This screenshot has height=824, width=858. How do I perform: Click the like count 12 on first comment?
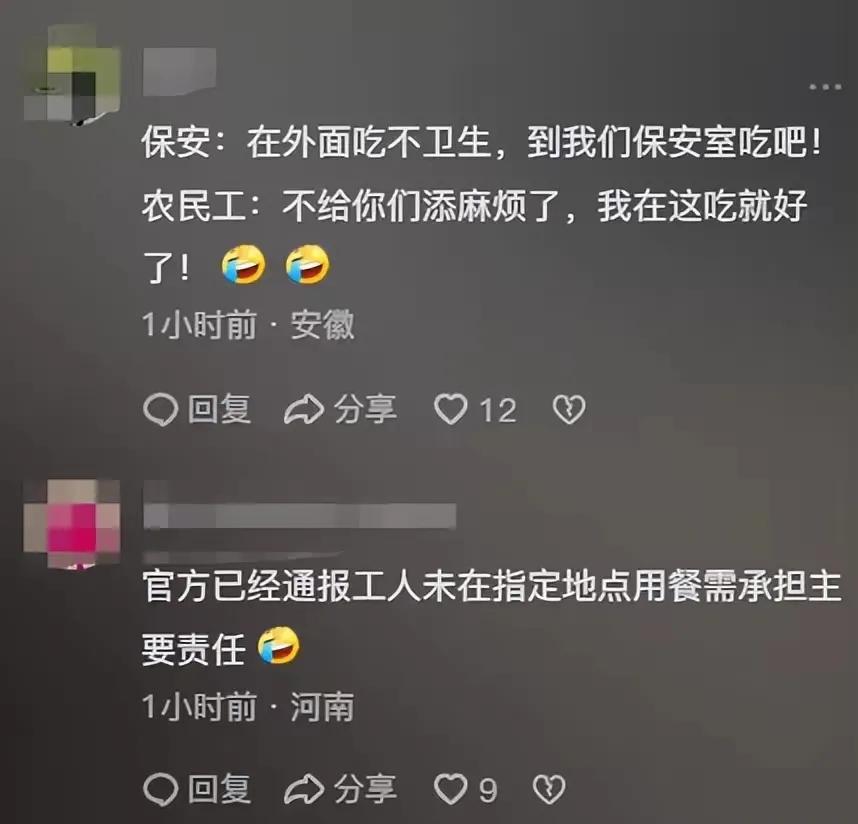pos(498,410)
